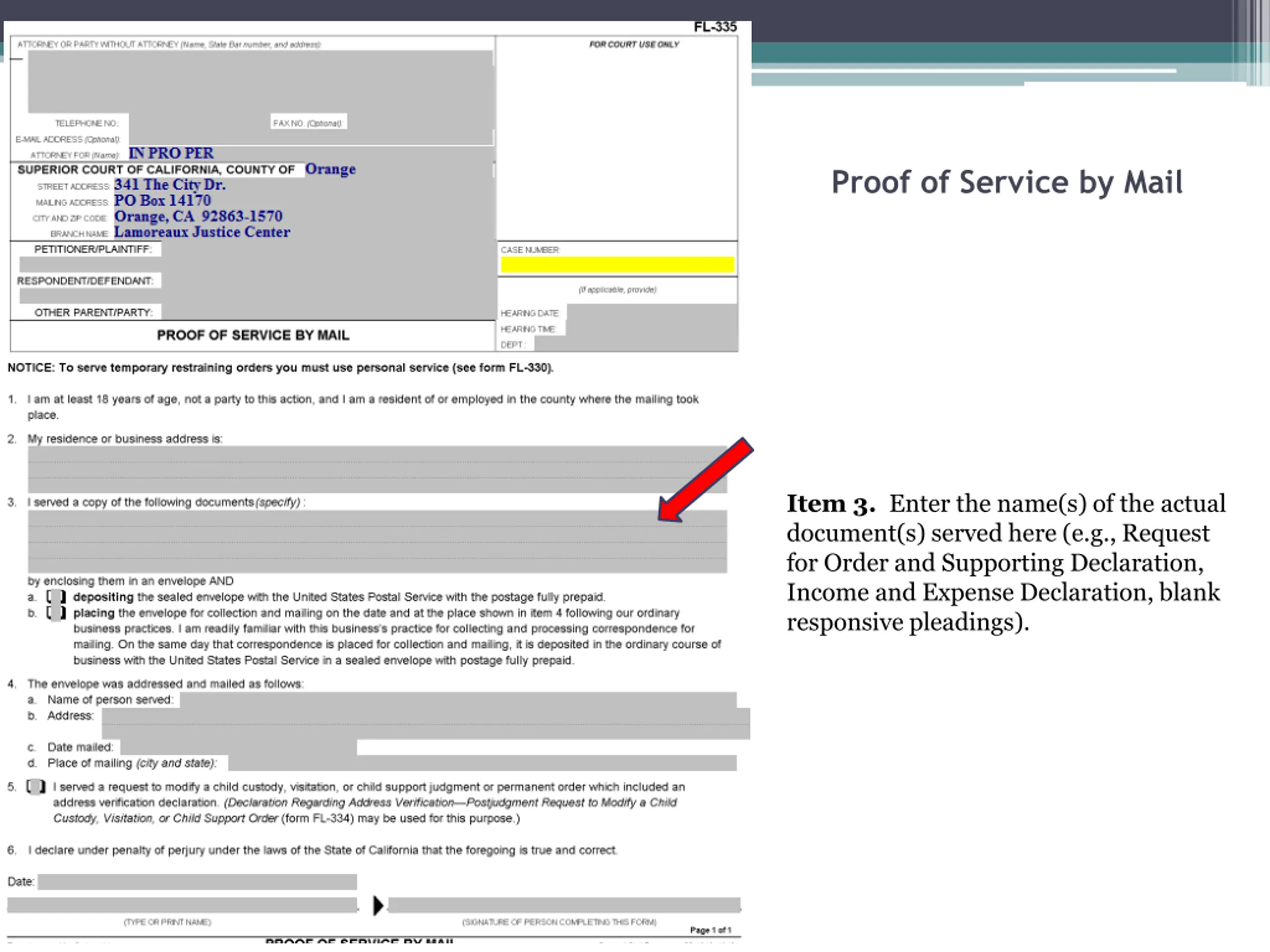Viewport: 1270px width, 952px height.
Task: Click street address '341 The City Dr.'
Action: click(170, 185)
